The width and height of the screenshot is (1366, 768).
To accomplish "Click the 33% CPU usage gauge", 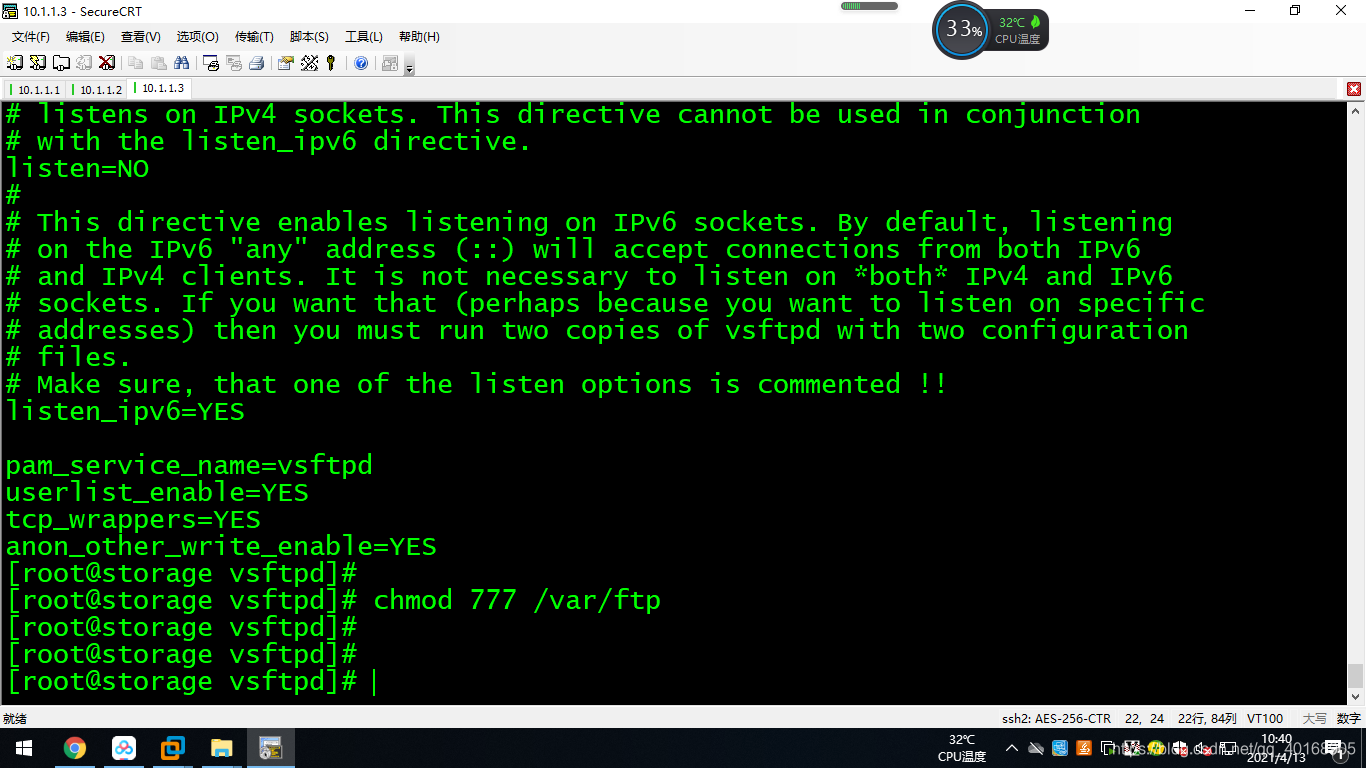I will coord(961,29).
